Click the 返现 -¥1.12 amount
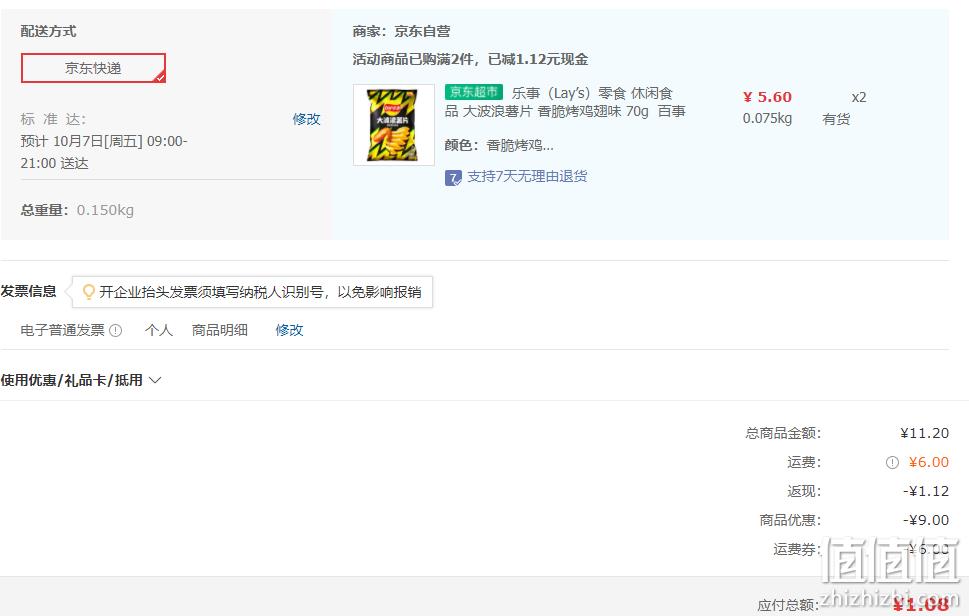Image resolution: width=969 pixels, height=616 pixels. click(926, 492)
